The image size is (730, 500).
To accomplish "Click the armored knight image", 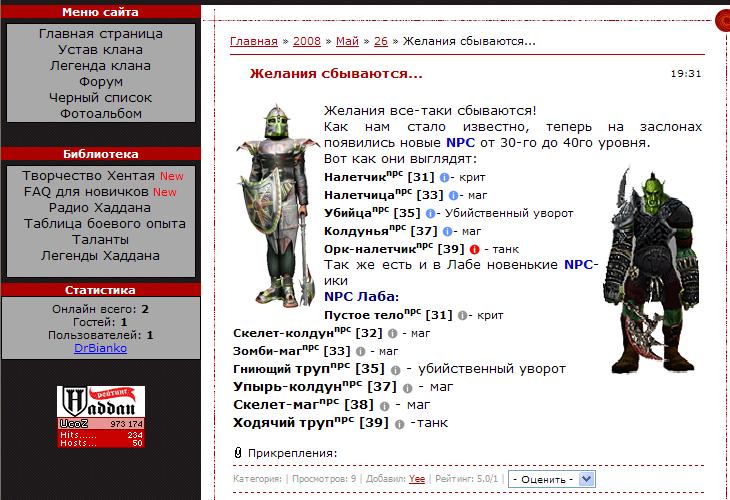I will click(x=277, y=206).
